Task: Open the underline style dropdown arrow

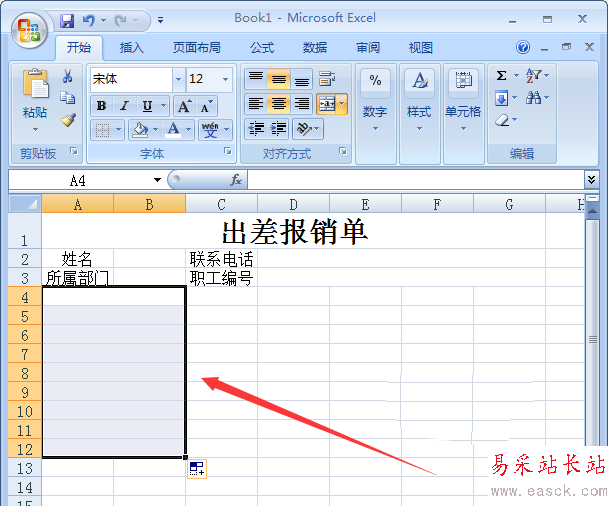Action: [x=164, y=106]
